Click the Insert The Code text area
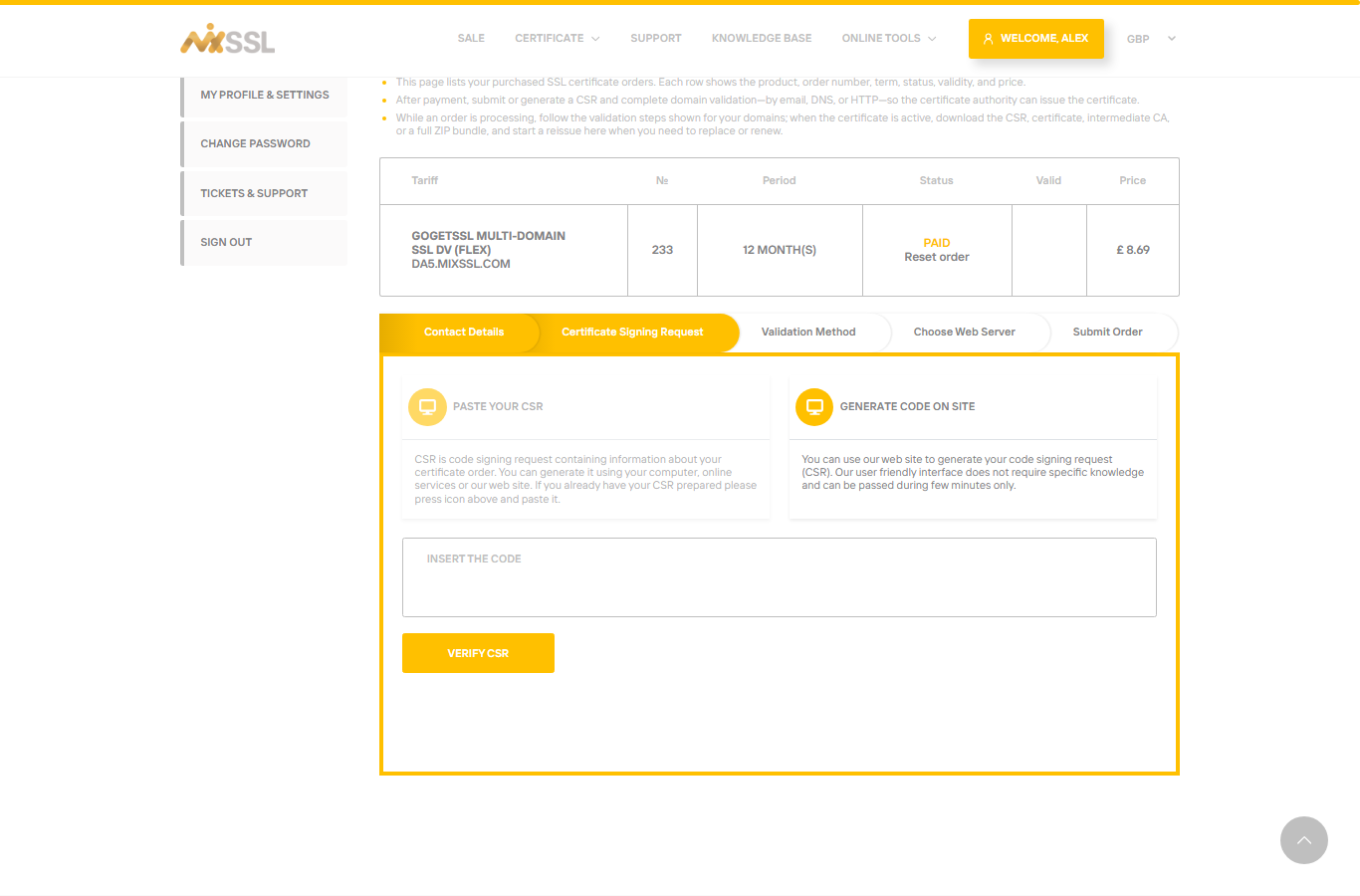1360x896 pixels. coord(780,577)
